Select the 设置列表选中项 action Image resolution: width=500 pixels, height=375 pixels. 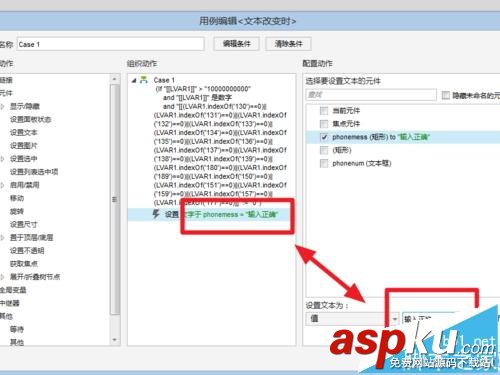[x=34, y=172]
